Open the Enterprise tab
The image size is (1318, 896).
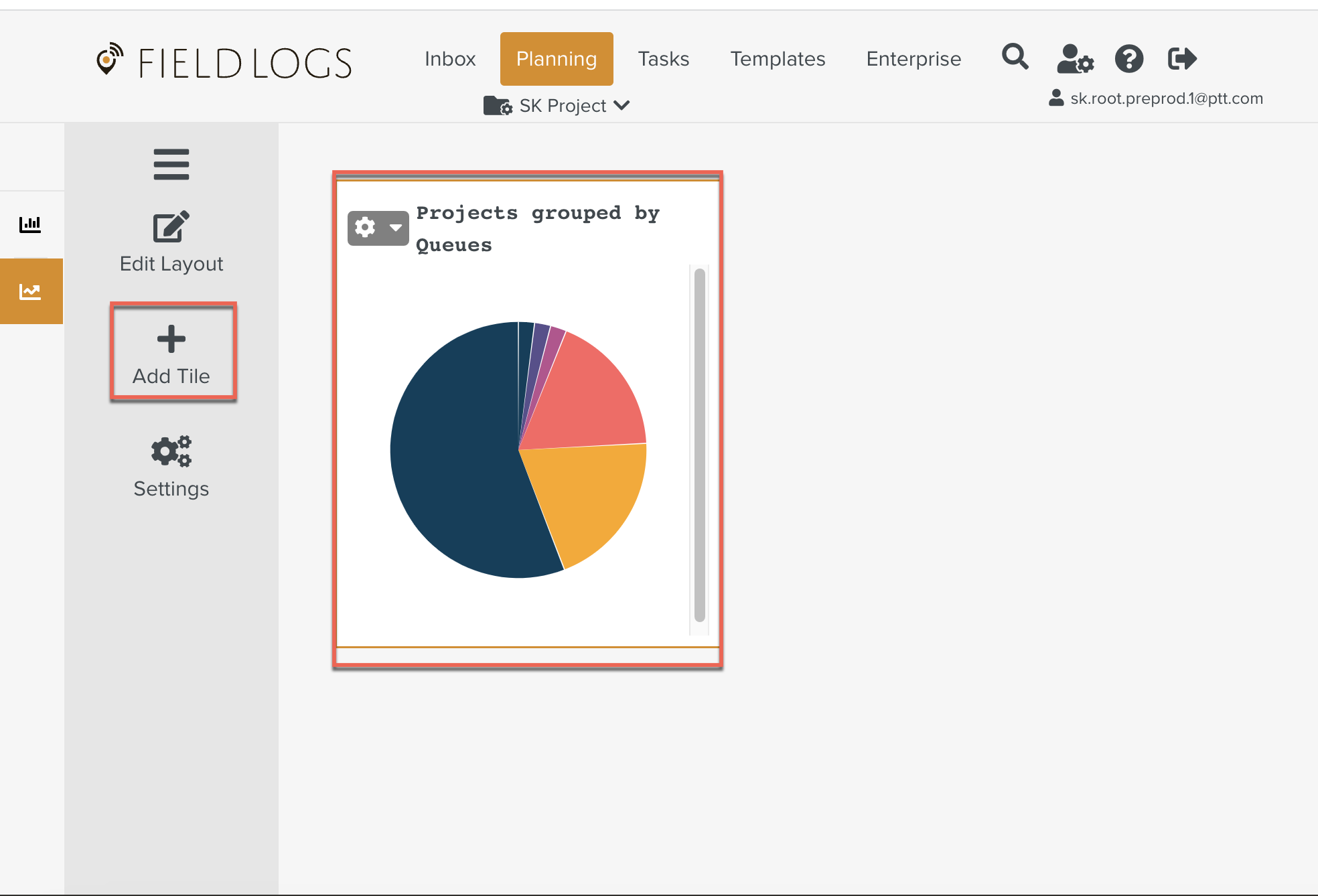coord(913,59)
